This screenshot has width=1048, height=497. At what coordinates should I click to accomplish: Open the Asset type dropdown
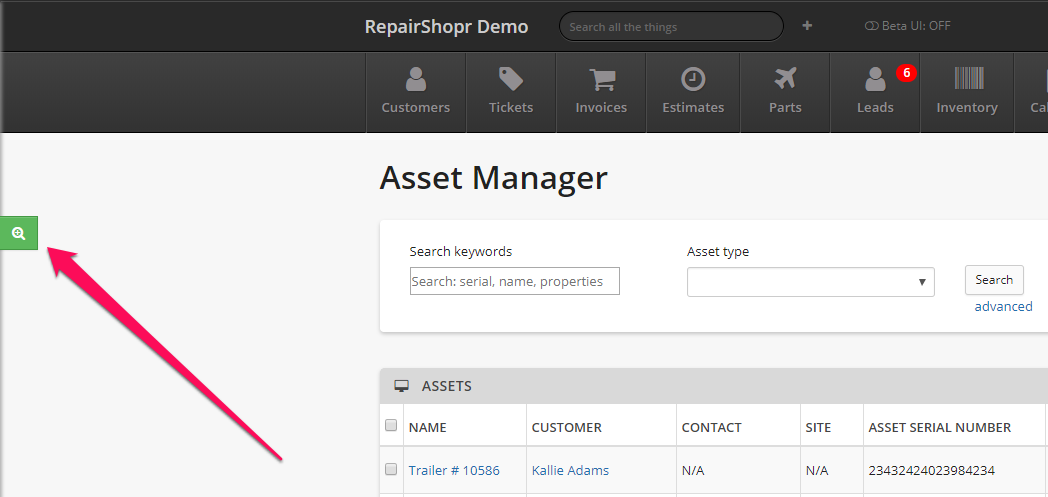coord(811,282)
